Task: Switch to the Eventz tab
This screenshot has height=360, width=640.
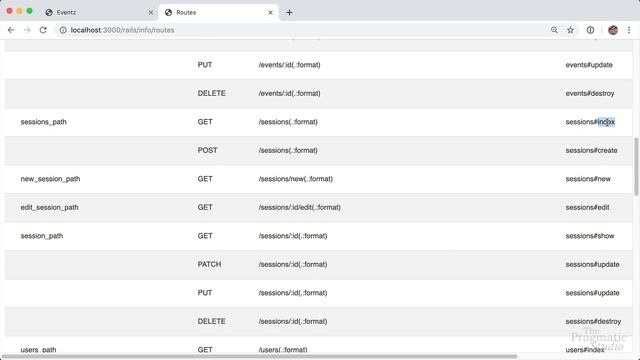Action: (x=98, y=12)
